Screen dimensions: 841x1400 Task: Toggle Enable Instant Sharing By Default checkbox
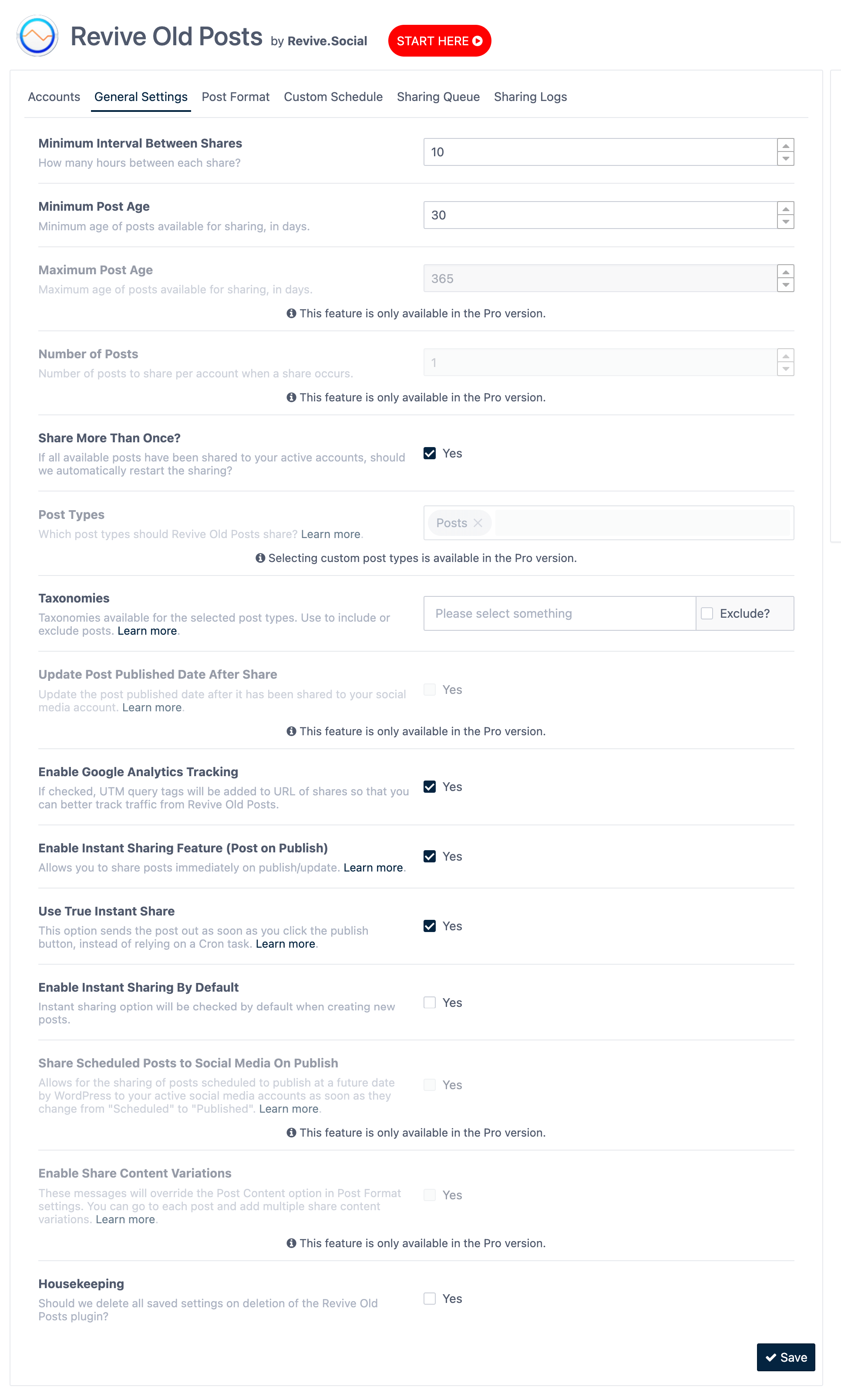tap(429, 1003)
